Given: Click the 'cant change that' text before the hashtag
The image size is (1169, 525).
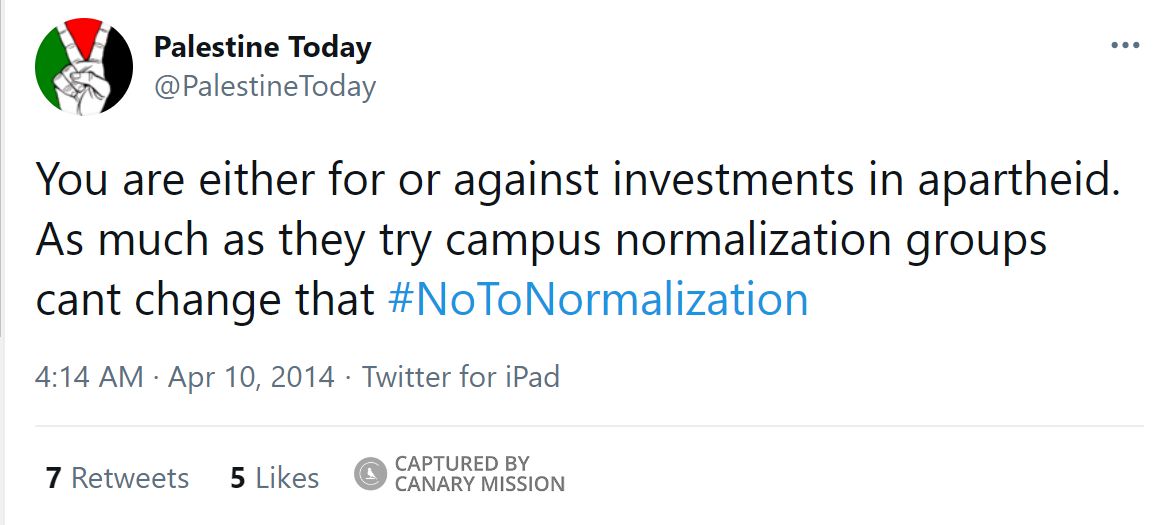Looking at the screenshot, I should 204,300.
